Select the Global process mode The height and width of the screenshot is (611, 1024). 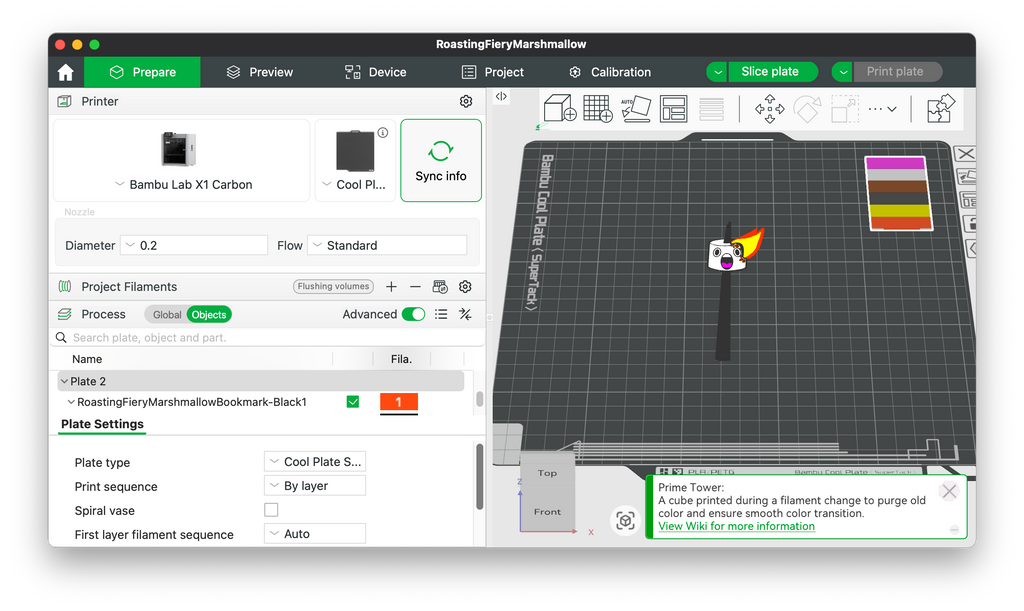[x=167, y=315]
